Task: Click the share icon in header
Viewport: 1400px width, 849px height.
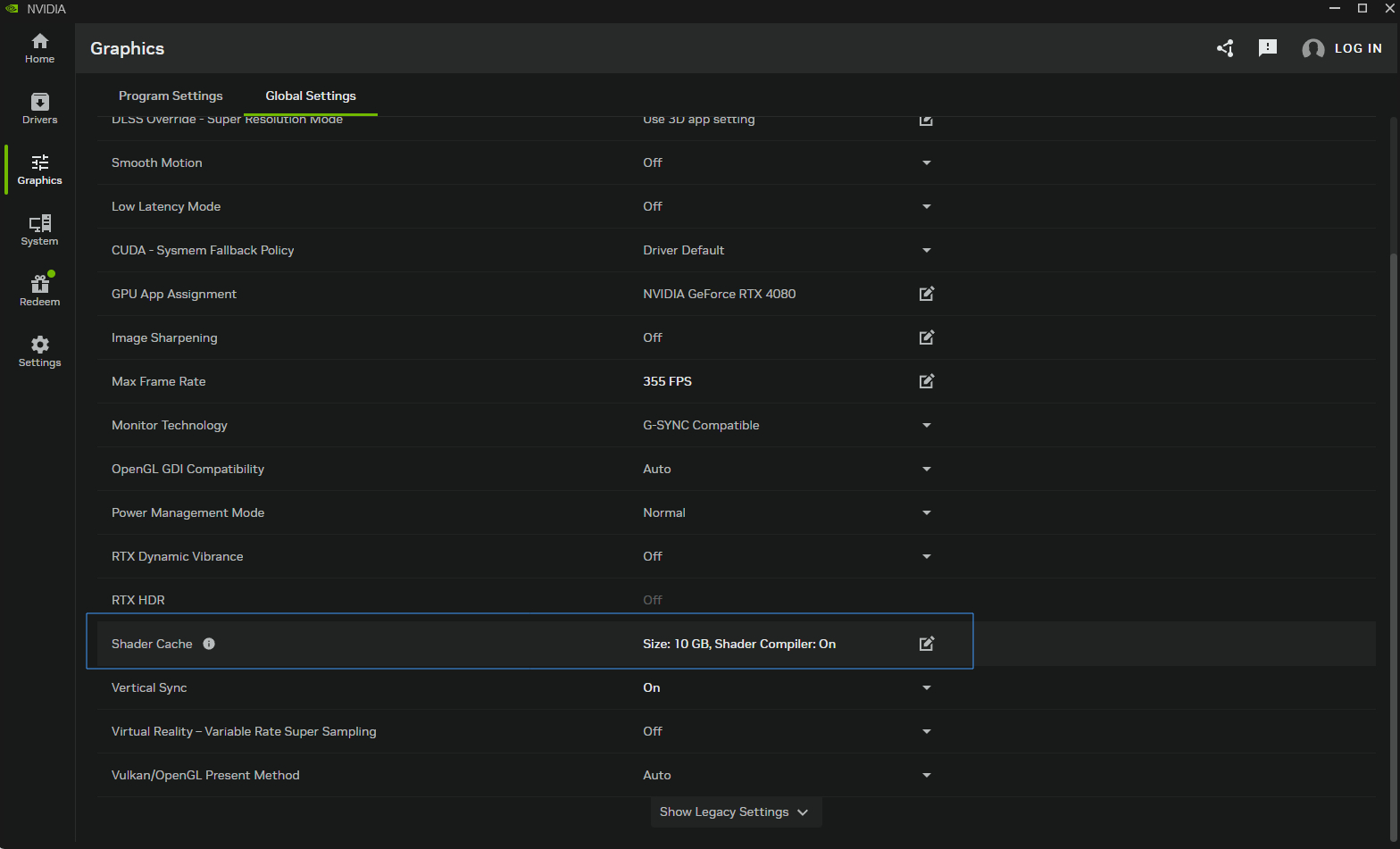Action: coord(1225,48)
